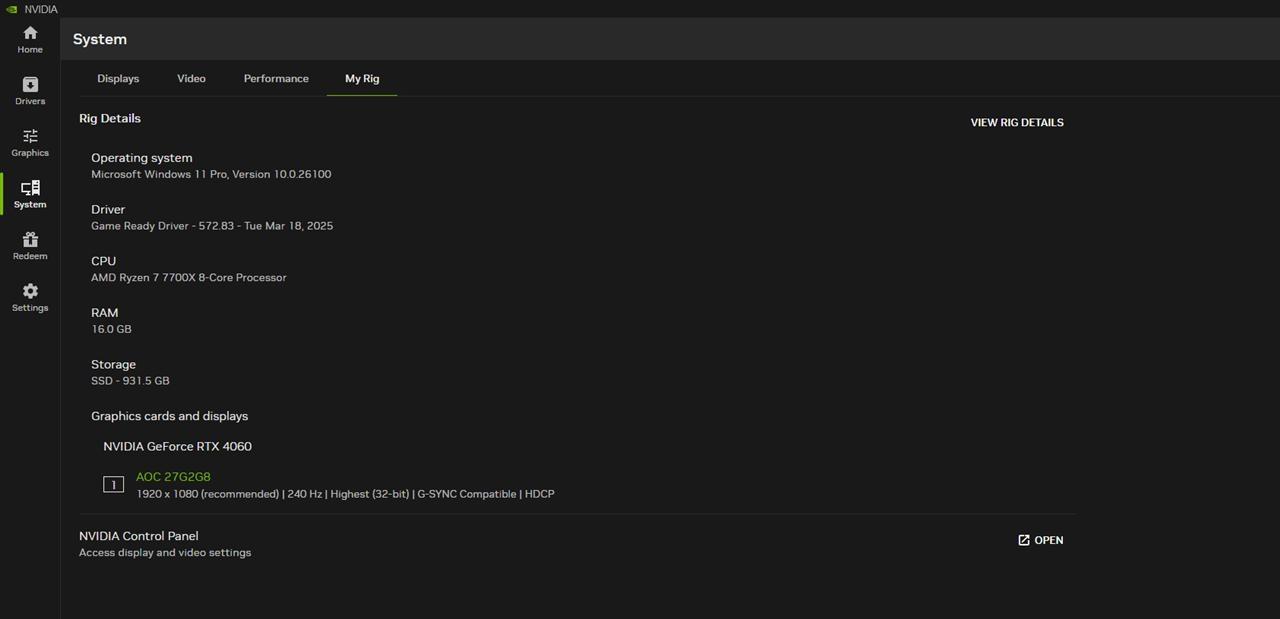Viewport: 1280px width, 619px height.
Task: Open the Home section in sidebar
Action: pos(30,39)
